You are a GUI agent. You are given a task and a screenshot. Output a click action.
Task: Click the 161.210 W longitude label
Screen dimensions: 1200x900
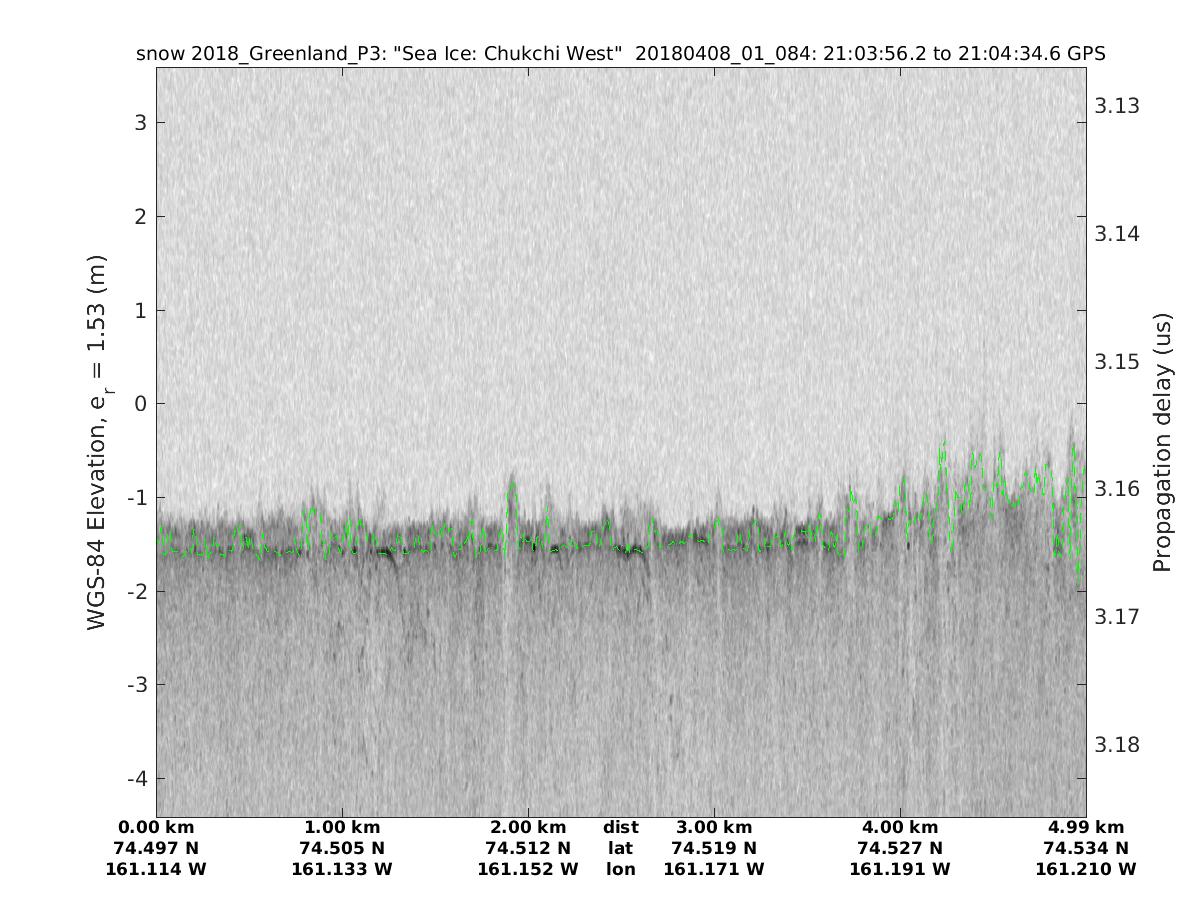(1086, 870)
